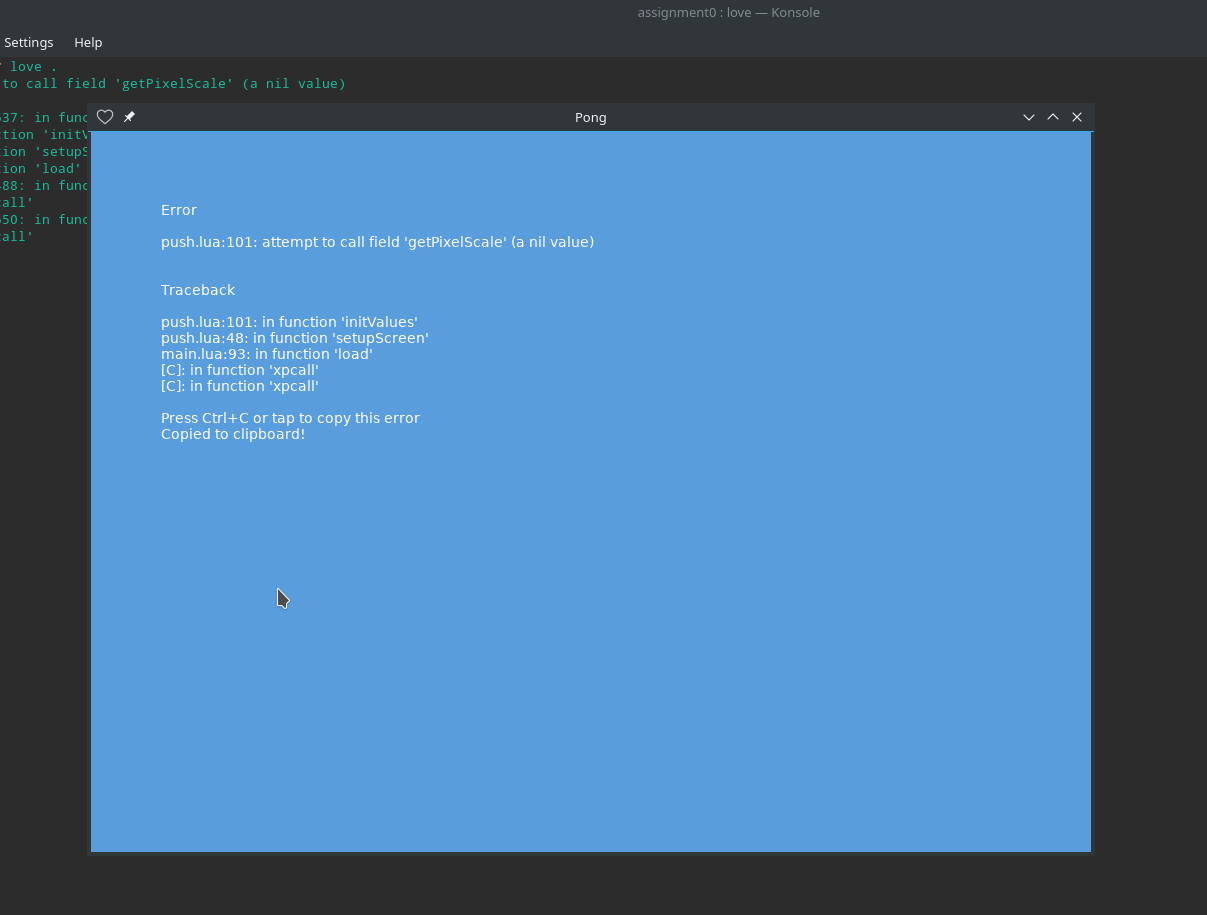1207x915 pixels.
Task: Click the traceback line mentioning 'initValues'
Action: [x=289, y=322]
